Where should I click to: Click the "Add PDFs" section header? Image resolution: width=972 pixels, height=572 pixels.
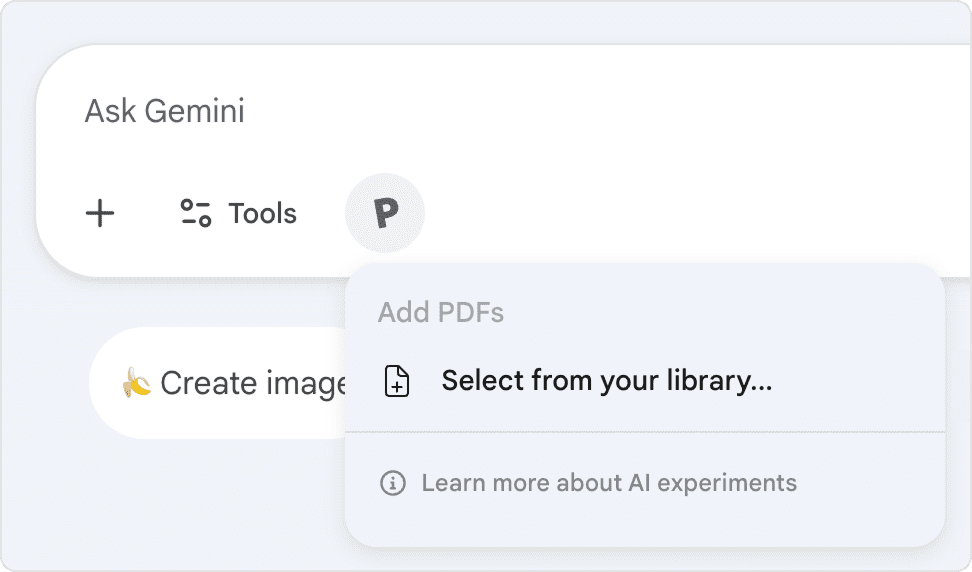pyautogui.click(x=440, y=313)
